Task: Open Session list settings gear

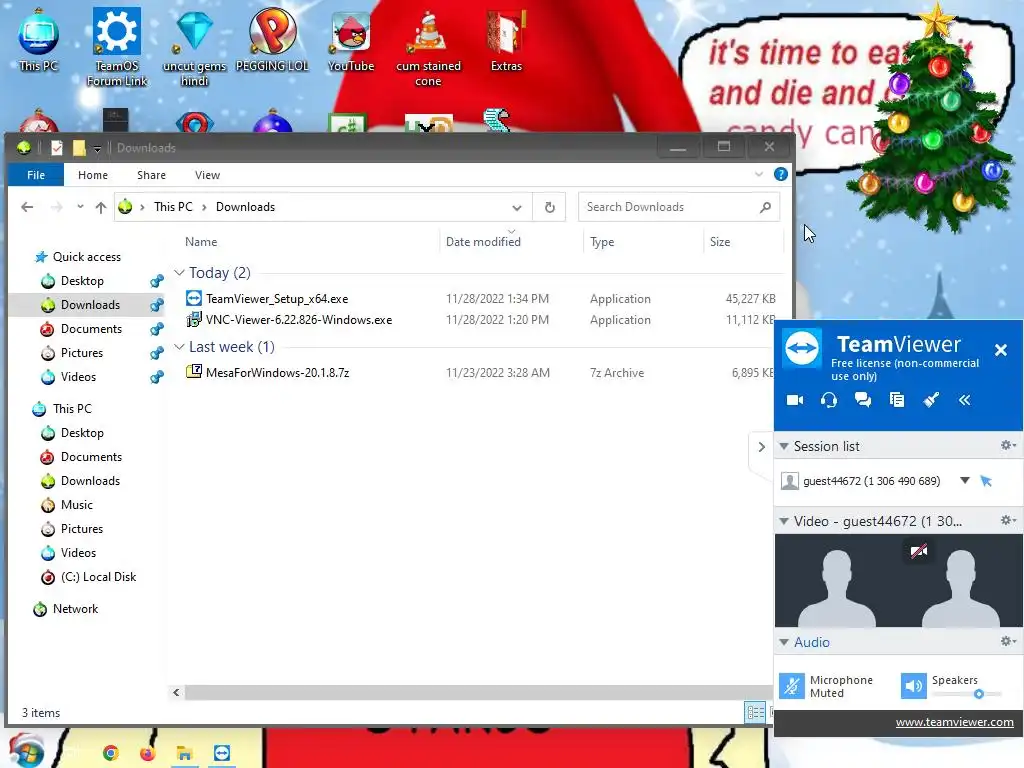Action: (1008, 445)
